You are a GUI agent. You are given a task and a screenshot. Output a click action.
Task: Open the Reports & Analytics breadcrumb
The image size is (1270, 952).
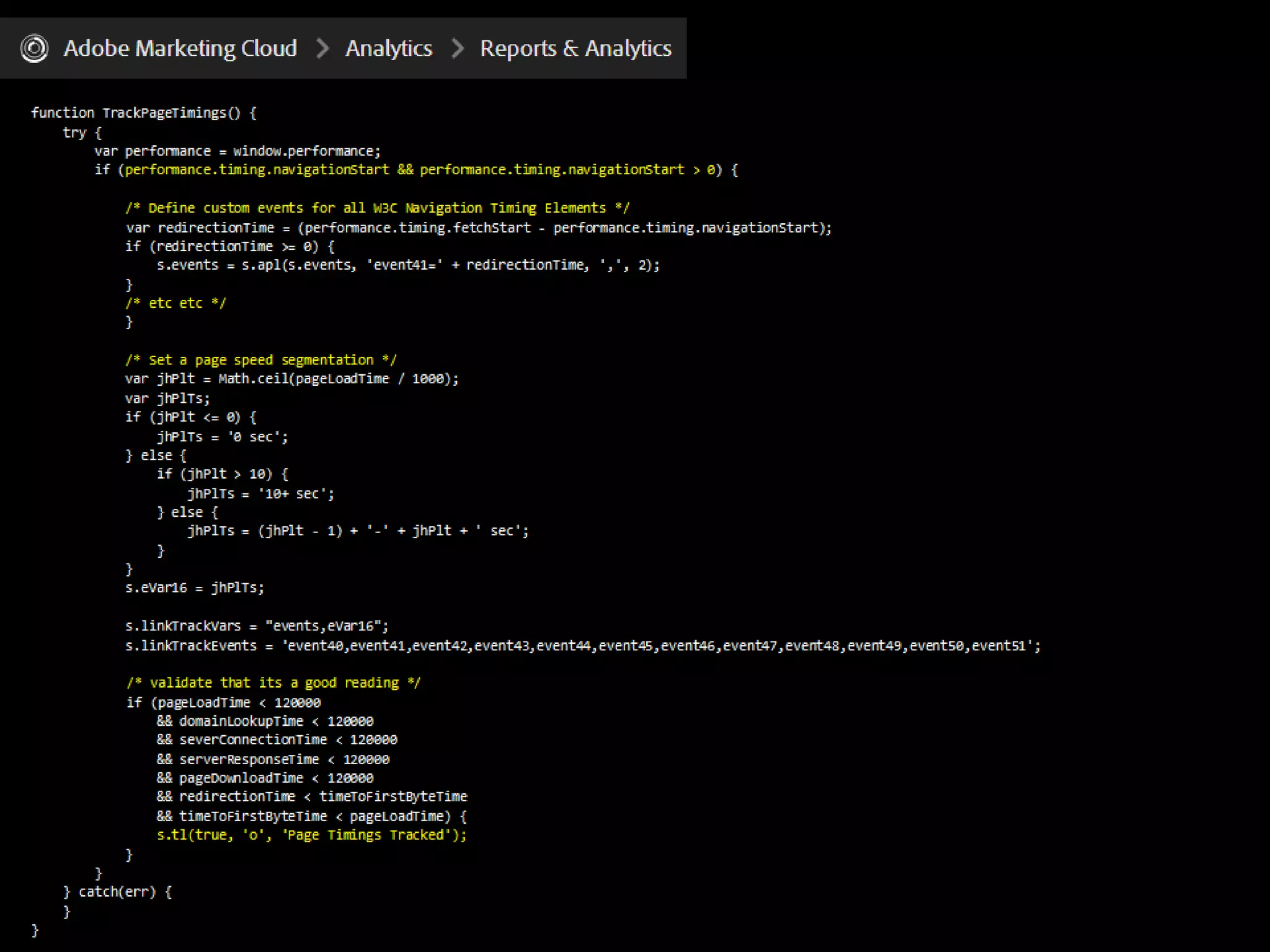click(x=575, y=48)
